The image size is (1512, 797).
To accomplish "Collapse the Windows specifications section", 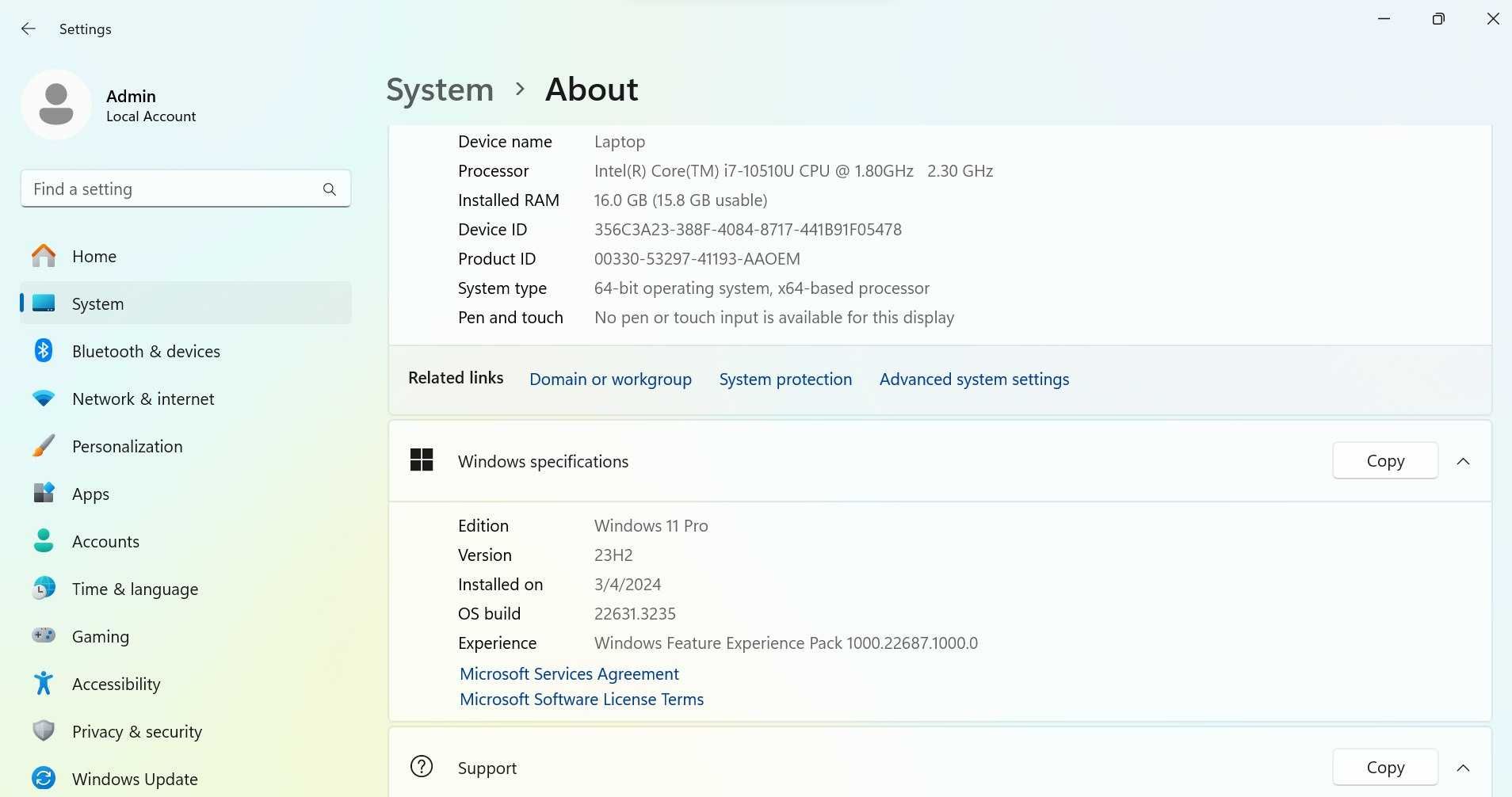I will click(x=1463, y=461).
